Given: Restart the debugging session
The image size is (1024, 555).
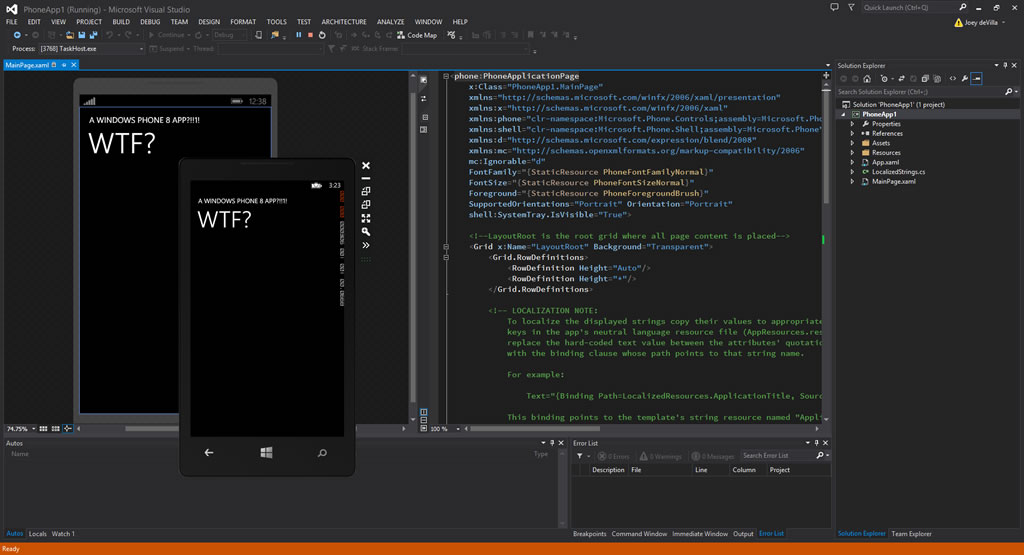Looking at the screenshot, I should pos(322,35).
